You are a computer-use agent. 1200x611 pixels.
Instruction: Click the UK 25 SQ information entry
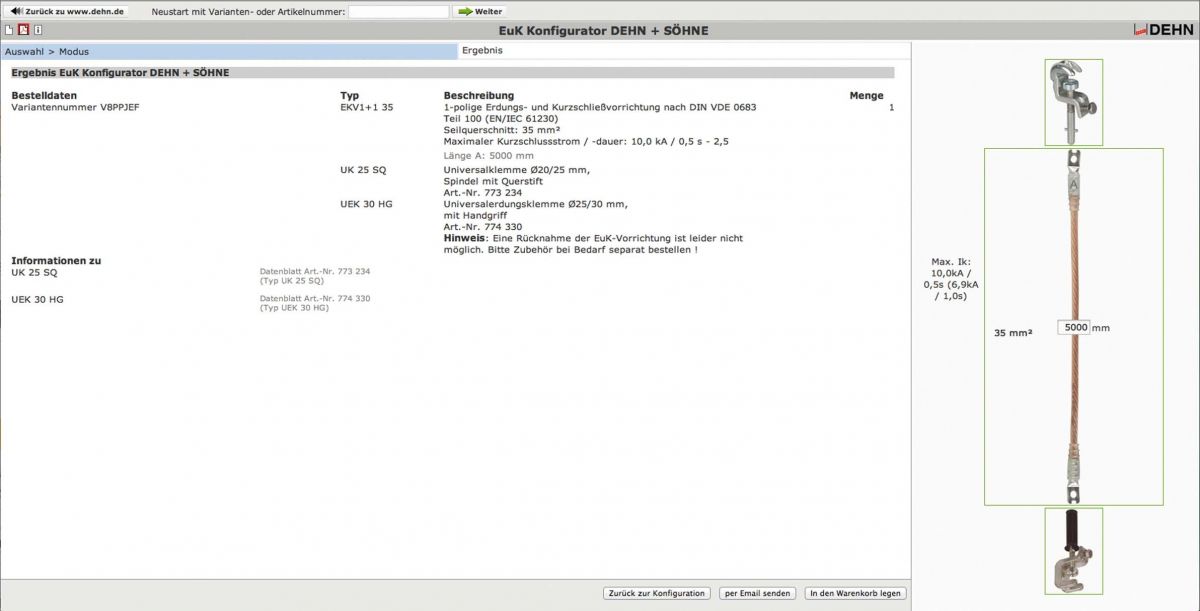click(x=35, y=272)
